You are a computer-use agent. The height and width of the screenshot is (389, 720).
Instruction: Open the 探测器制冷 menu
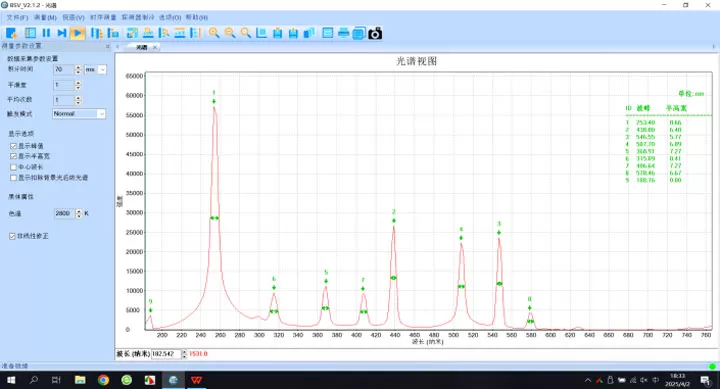(138, 17)
